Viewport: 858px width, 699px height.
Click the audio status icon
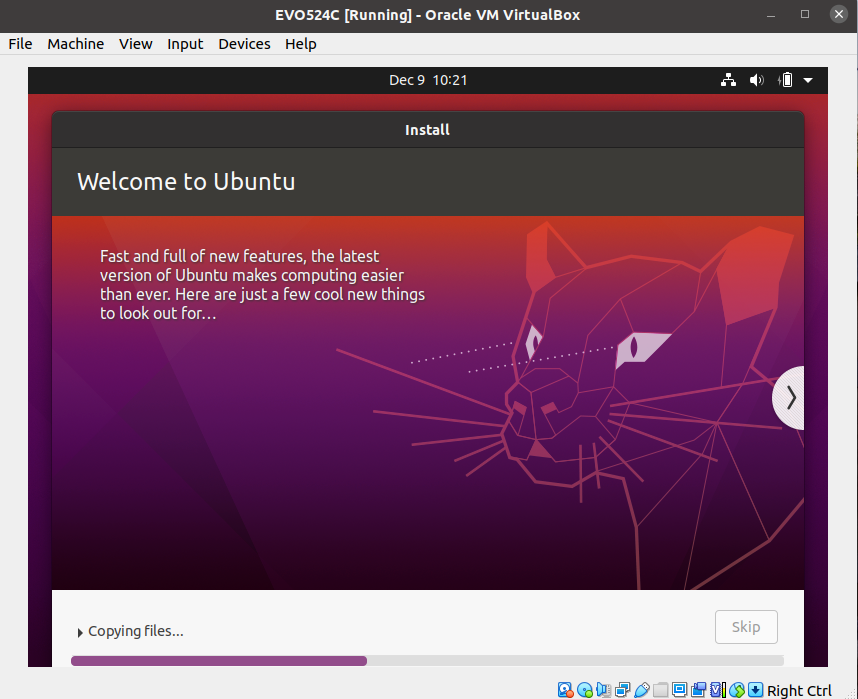pos(604,690)
